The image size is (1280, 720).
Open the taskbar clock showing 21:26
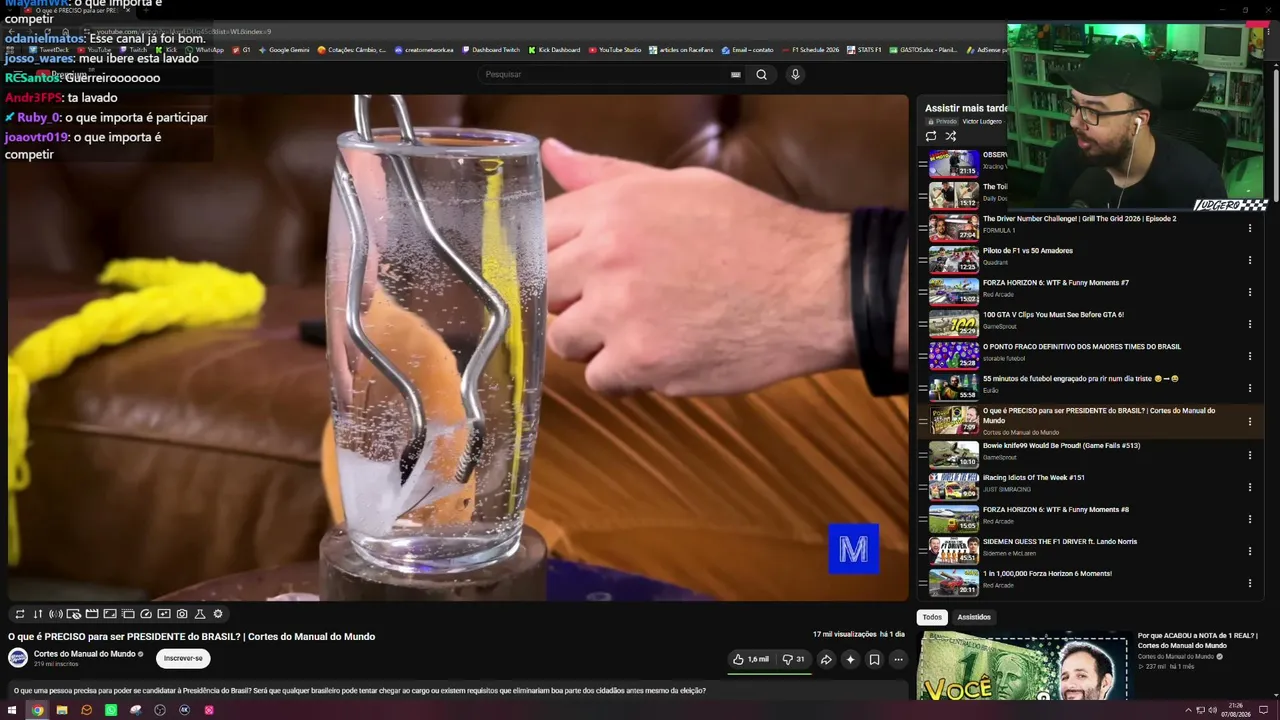[x=1235, y=710]
